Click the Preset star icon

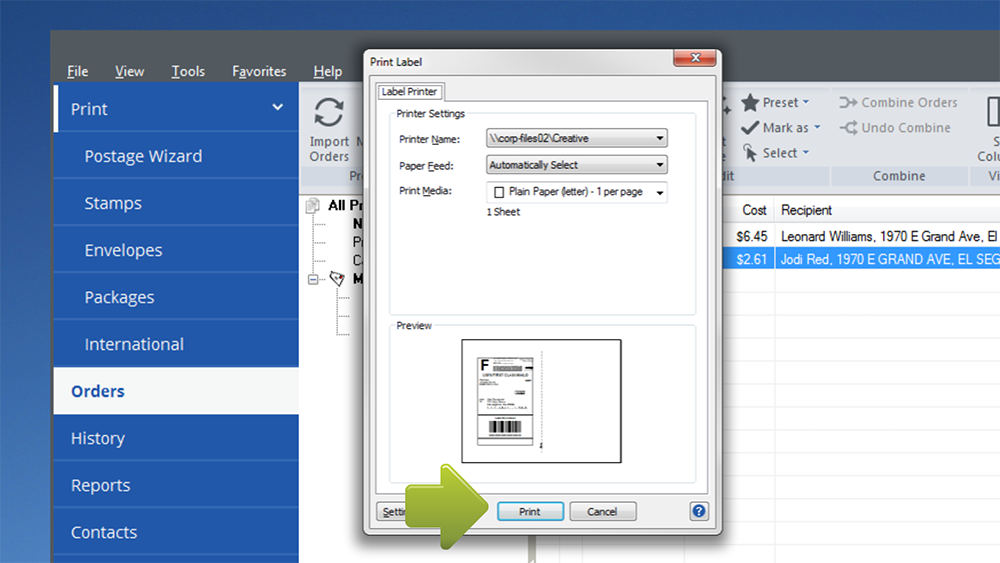[x=750, y=103]
